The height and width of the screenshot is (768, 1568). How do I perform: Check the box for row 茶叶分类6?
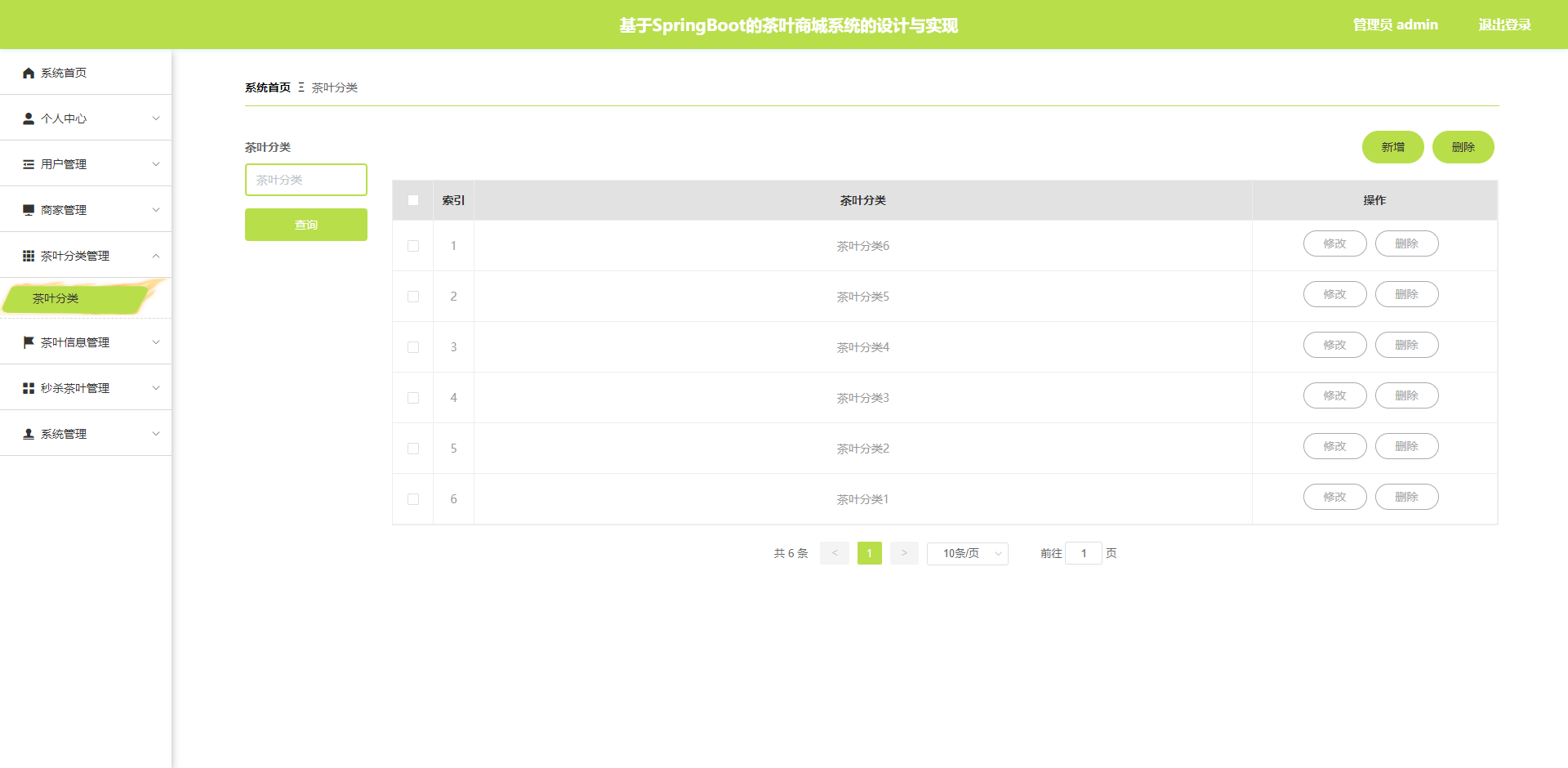click(x=413, y=246)
